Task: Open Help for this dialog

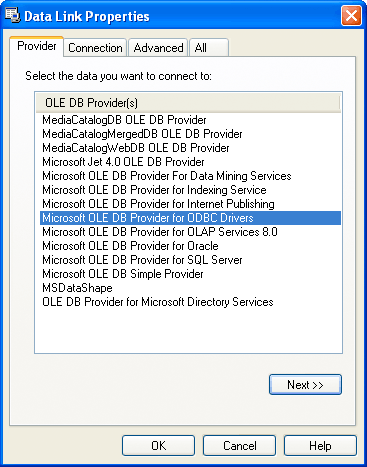Action: click(x=320, y=446)
